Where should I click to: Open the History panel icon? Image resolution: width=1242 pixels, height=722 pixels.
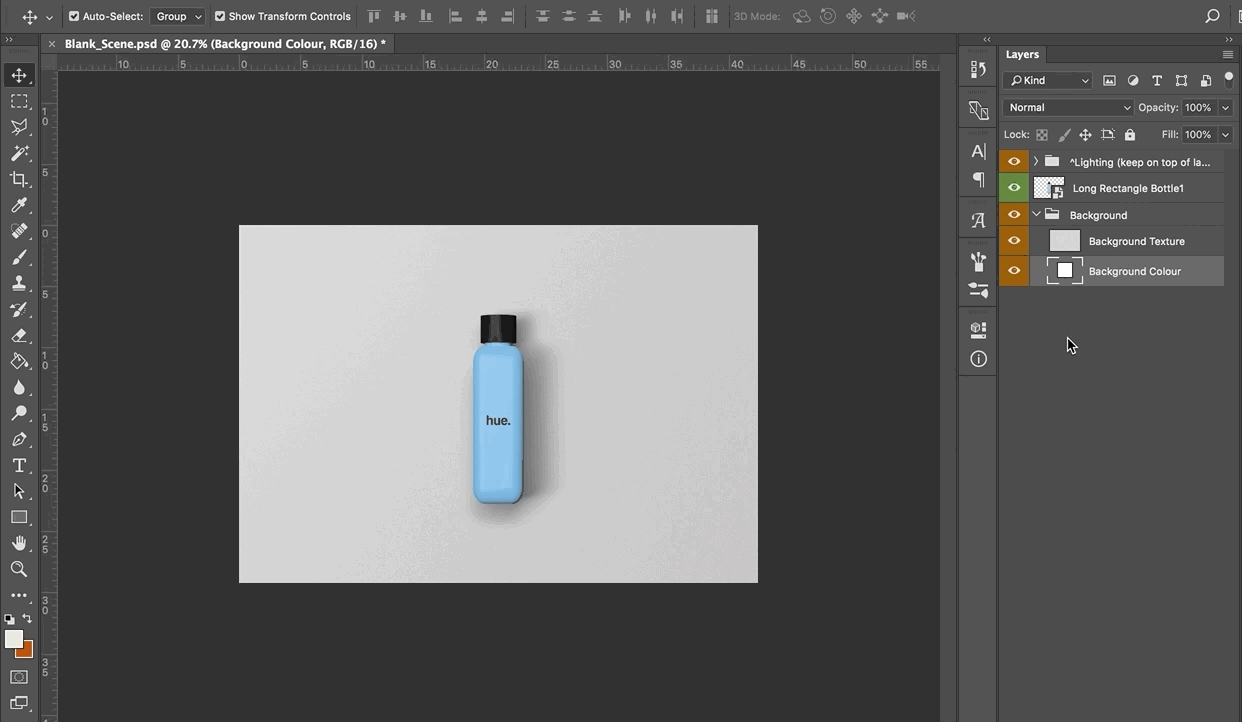[x=978, y=70]
